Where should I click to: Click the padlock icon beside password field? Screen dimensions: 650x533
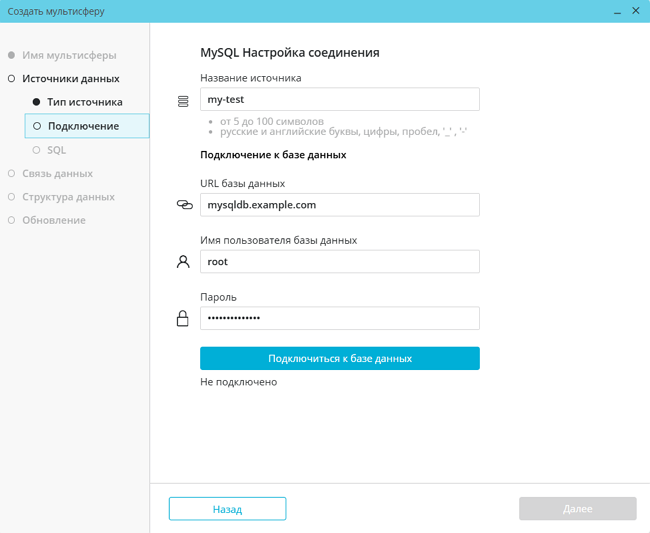(x=183, y=319)
